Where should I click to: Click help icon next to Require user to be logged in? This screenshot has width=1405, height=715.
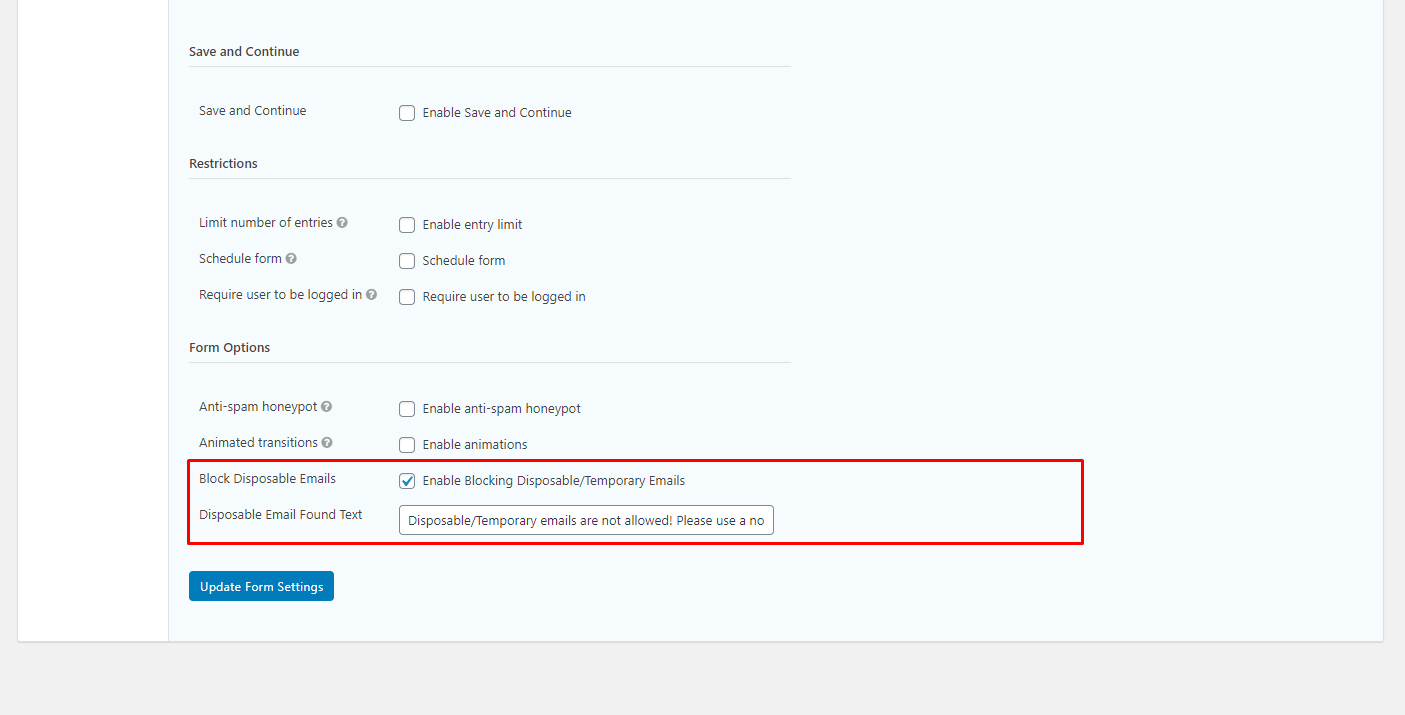pyautogui.click(x=371, y=295)
